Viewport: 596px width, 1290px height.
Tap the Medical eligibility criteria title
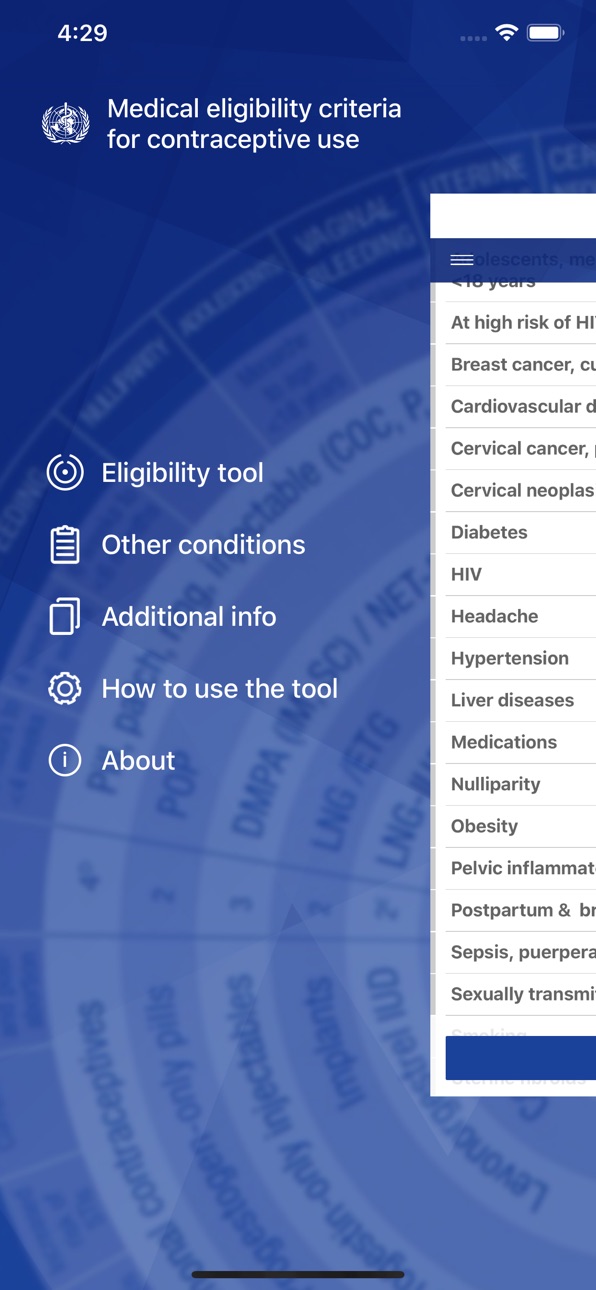(x=254, y=124)
